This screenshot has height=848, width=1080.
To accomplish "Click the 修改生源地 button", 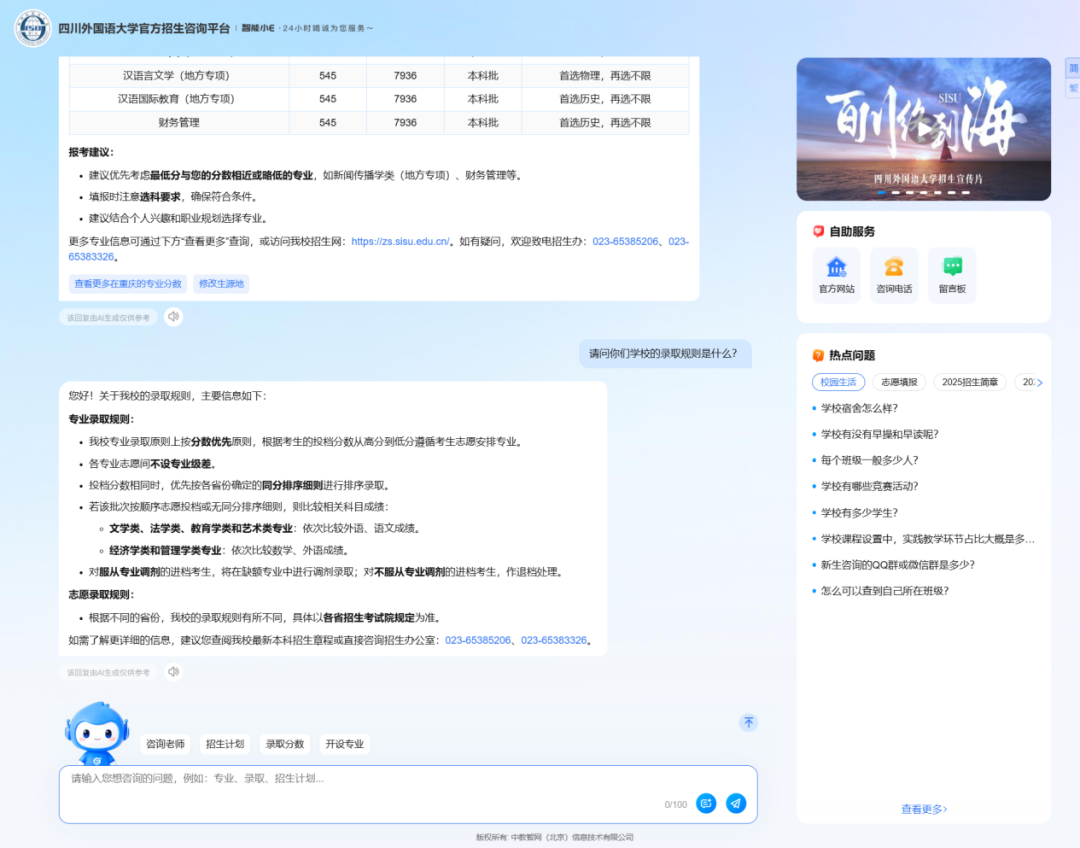I will tap(221, 284).
